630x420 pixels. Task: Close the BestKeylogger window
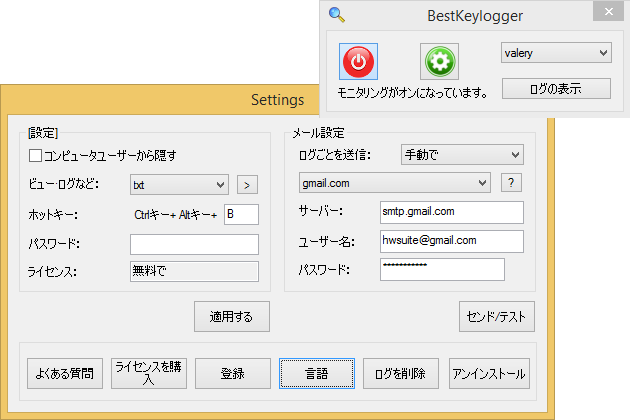608,12
